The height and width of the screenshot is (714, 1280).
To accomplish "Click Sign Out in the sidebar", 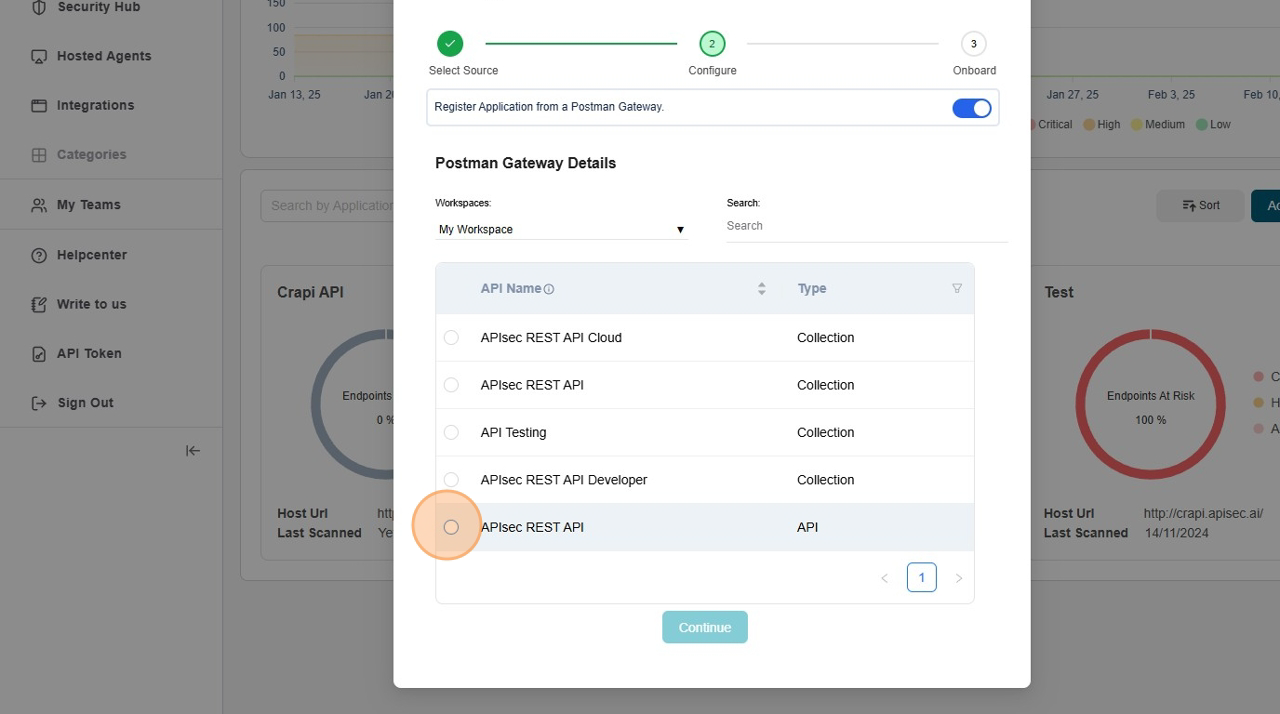I will [x=85, y=403].
